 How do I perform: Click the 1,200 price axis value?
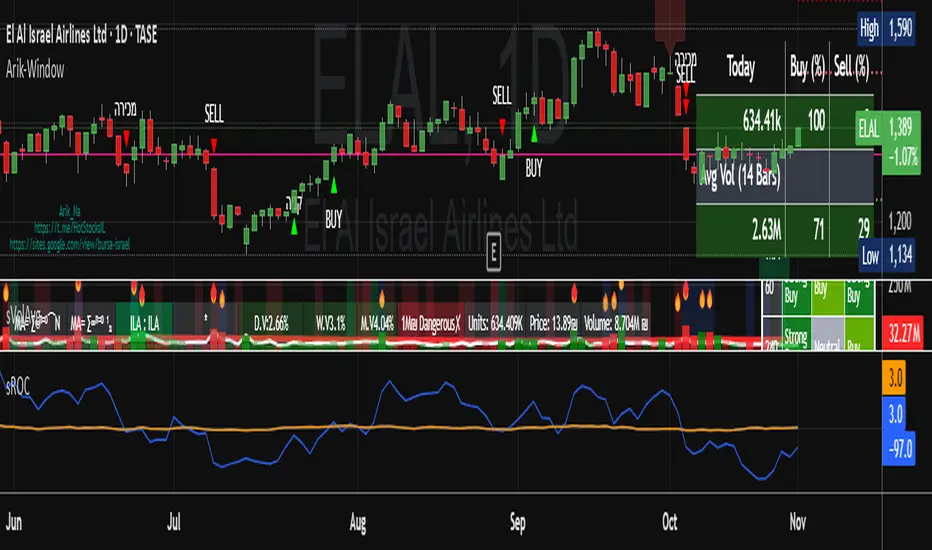pos(900,222)
